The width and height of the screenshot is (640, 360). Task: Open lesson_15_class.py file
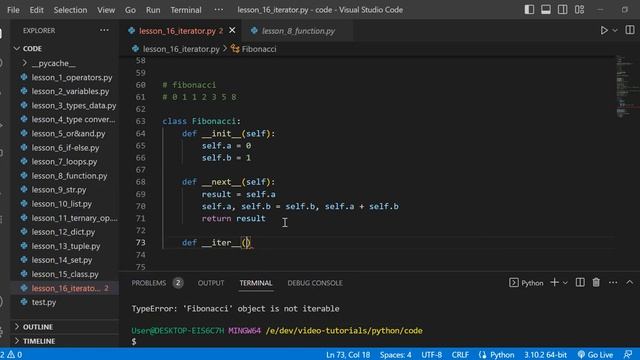click(x=65, y=274)
